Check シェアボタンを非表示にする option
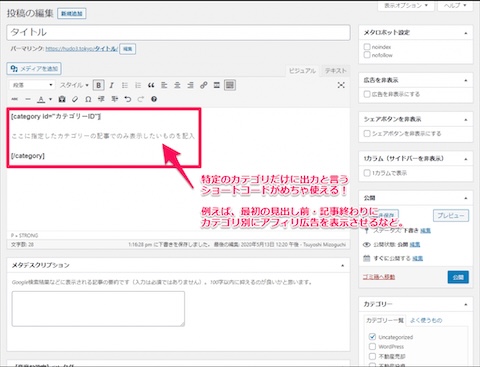This screenshot has height=367, width=480. [367, 133]
